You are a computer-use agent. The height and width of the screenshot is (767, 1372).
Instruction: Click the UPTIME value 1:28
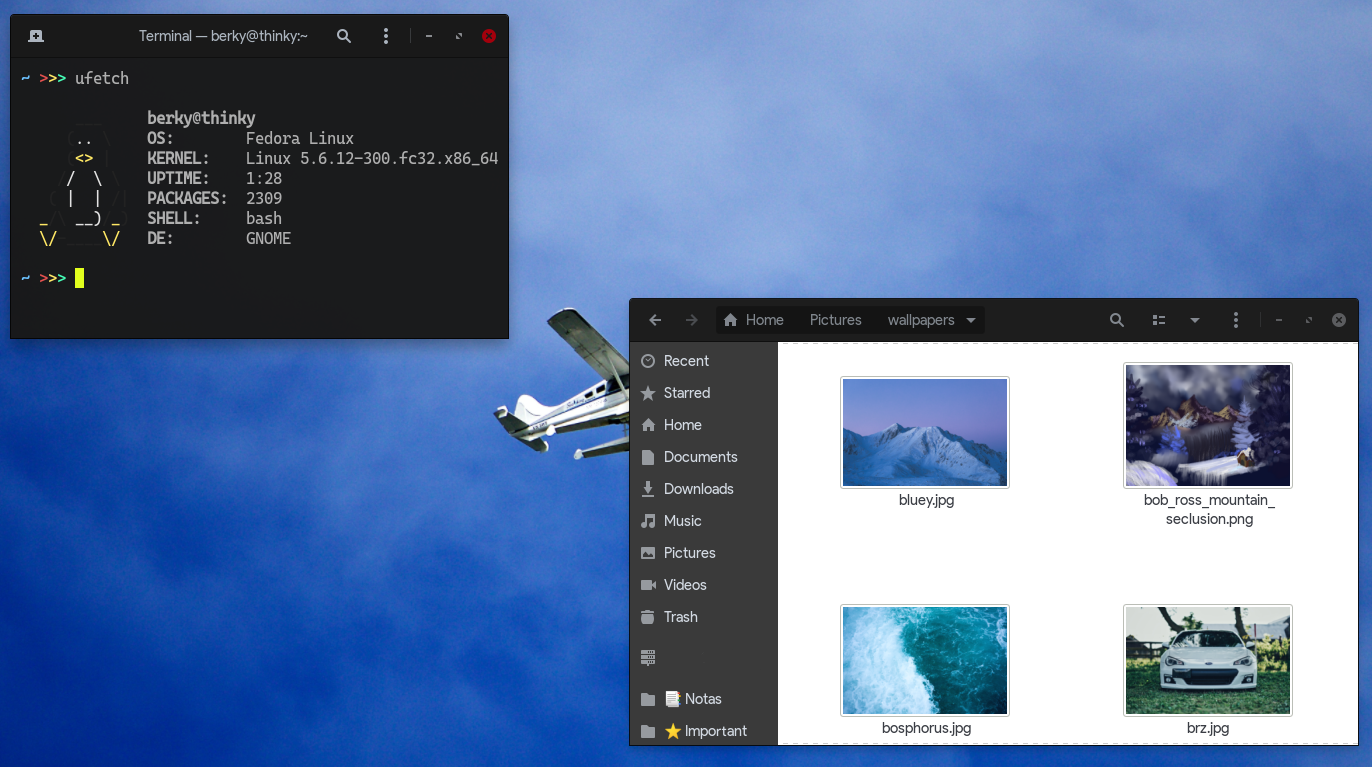(x=264, y=178)
